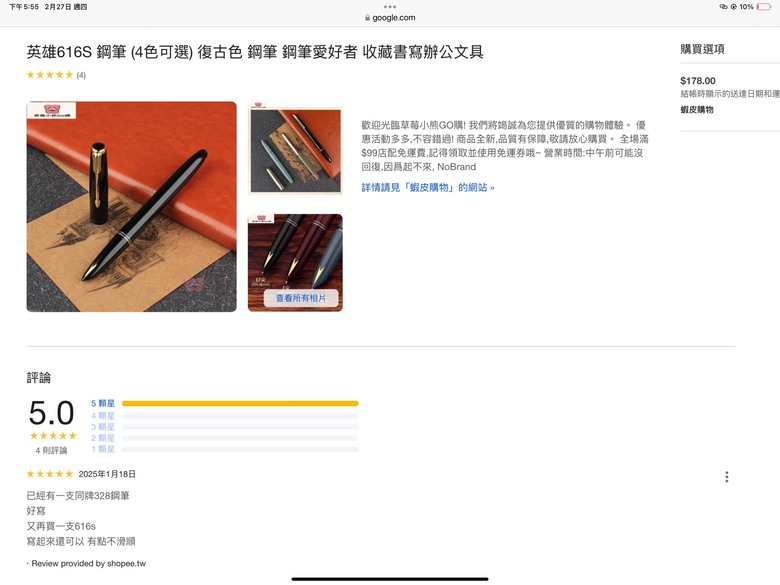Tap the battery indicator in the status bar

[764, 7]
